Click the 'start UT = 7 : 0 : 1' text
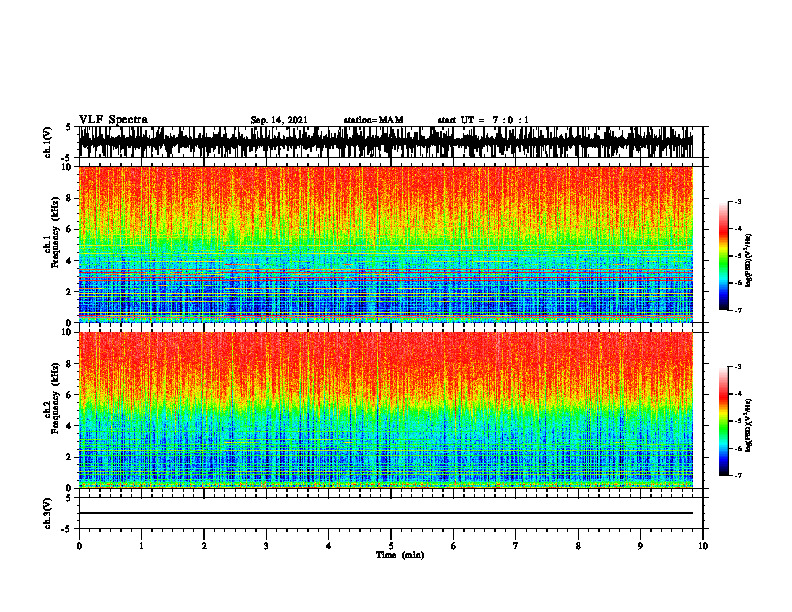The image size is (792, 612). (x=483, y=120)
